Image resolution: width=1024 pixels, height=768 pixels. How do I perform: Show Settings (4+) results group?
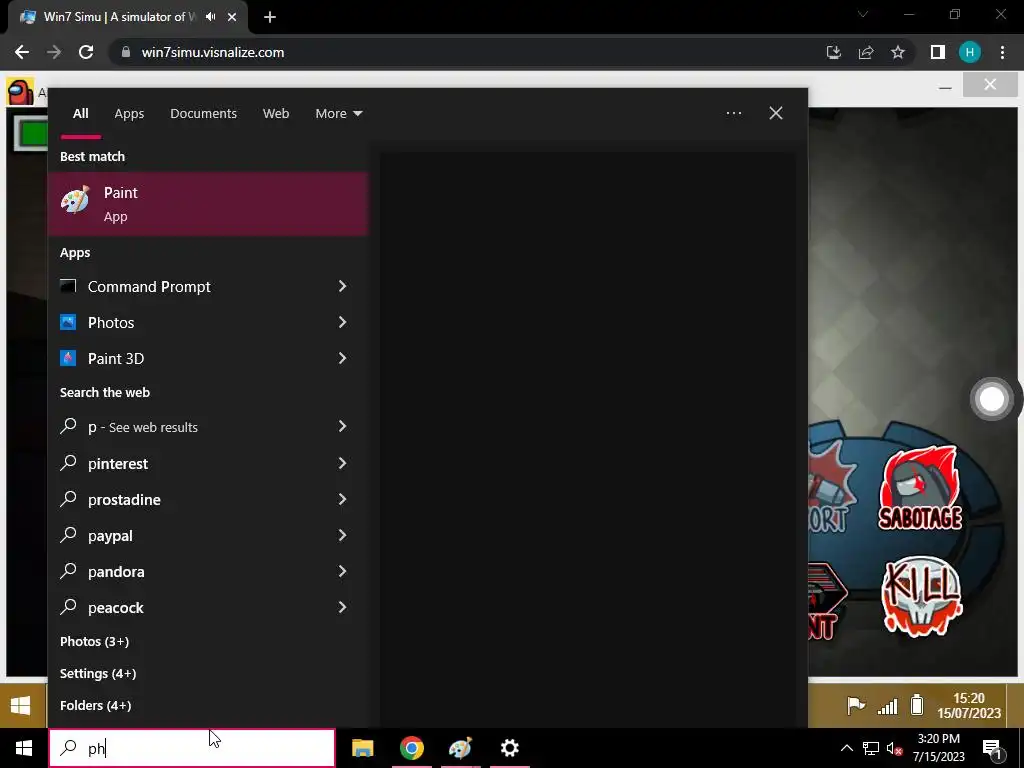[98, 673]
